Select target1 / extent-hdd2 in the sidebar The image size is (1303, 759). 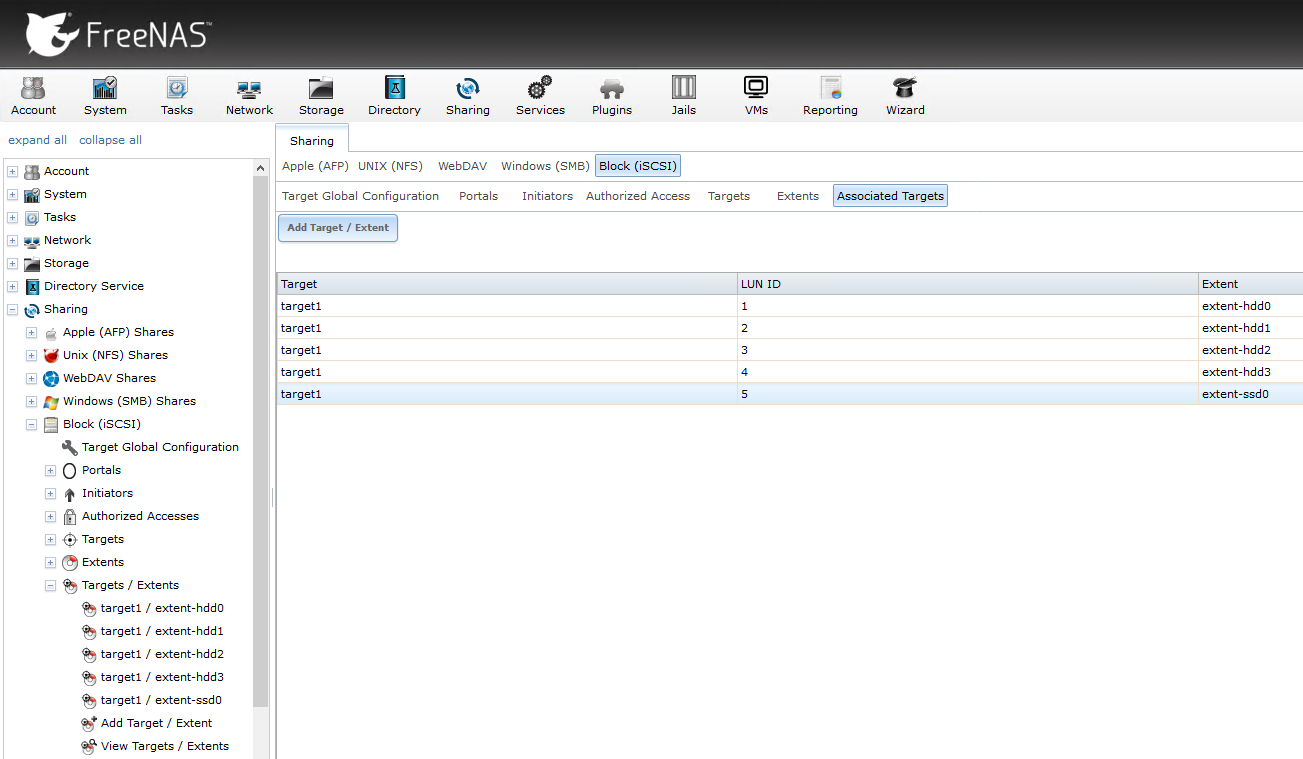tap(160, 653)
